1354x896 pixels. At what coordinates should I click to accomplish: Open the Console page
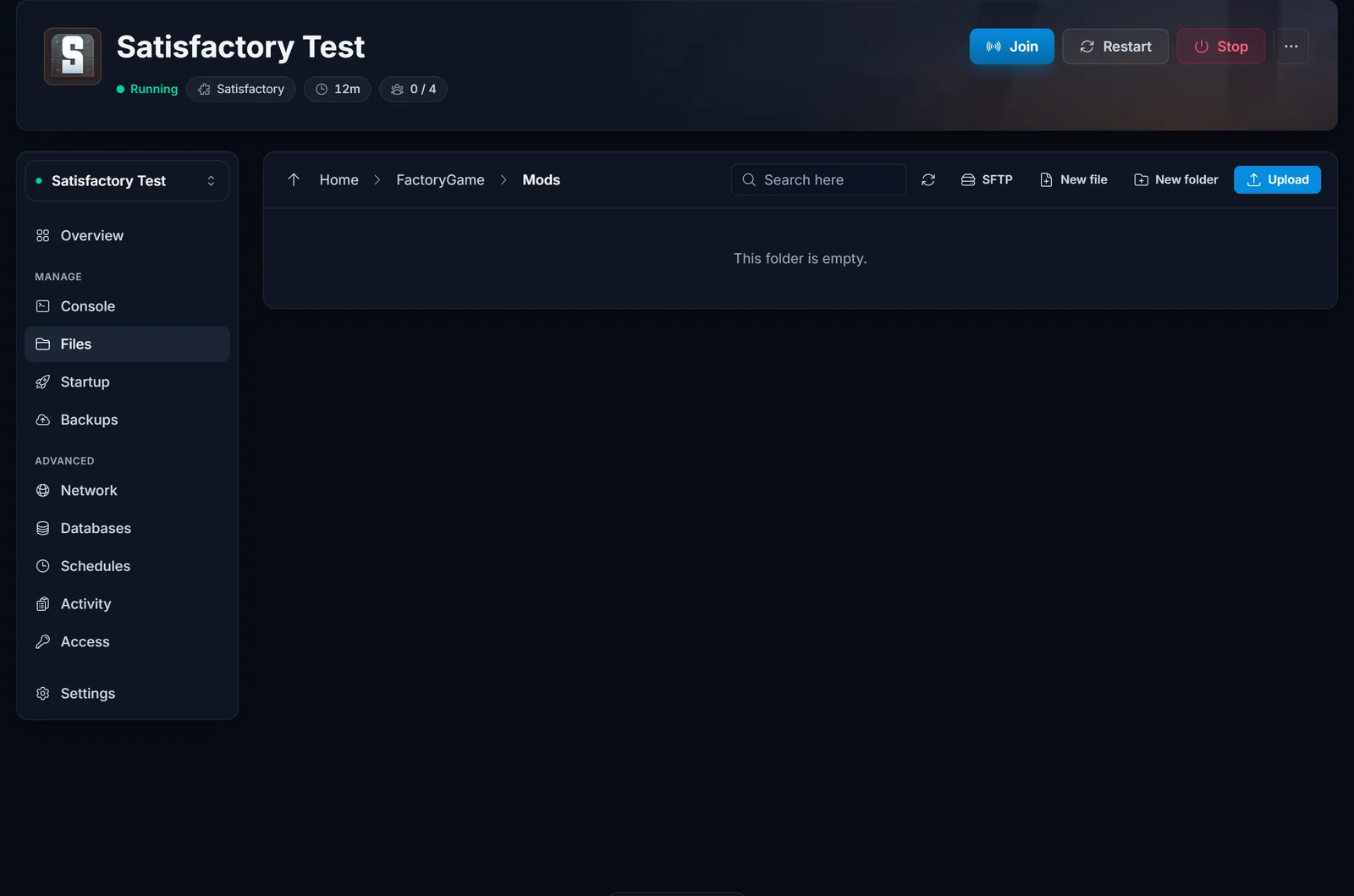[127, 306]
